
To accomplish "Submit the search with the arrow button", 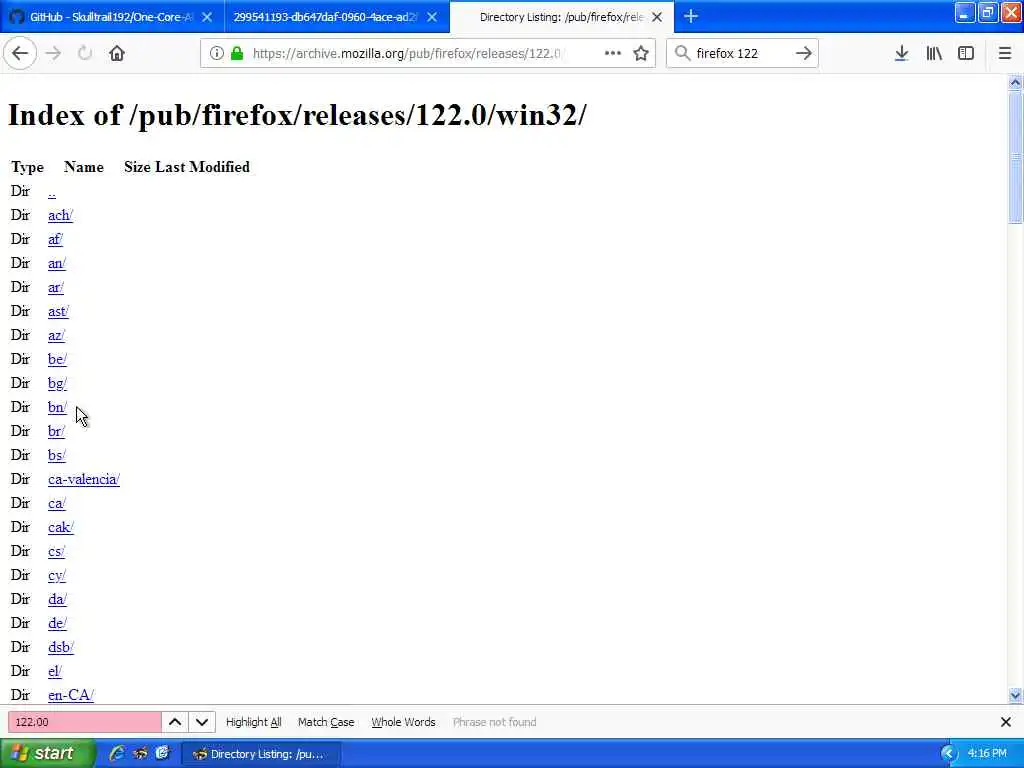I will pyautogui.click(x=804, y=53).
